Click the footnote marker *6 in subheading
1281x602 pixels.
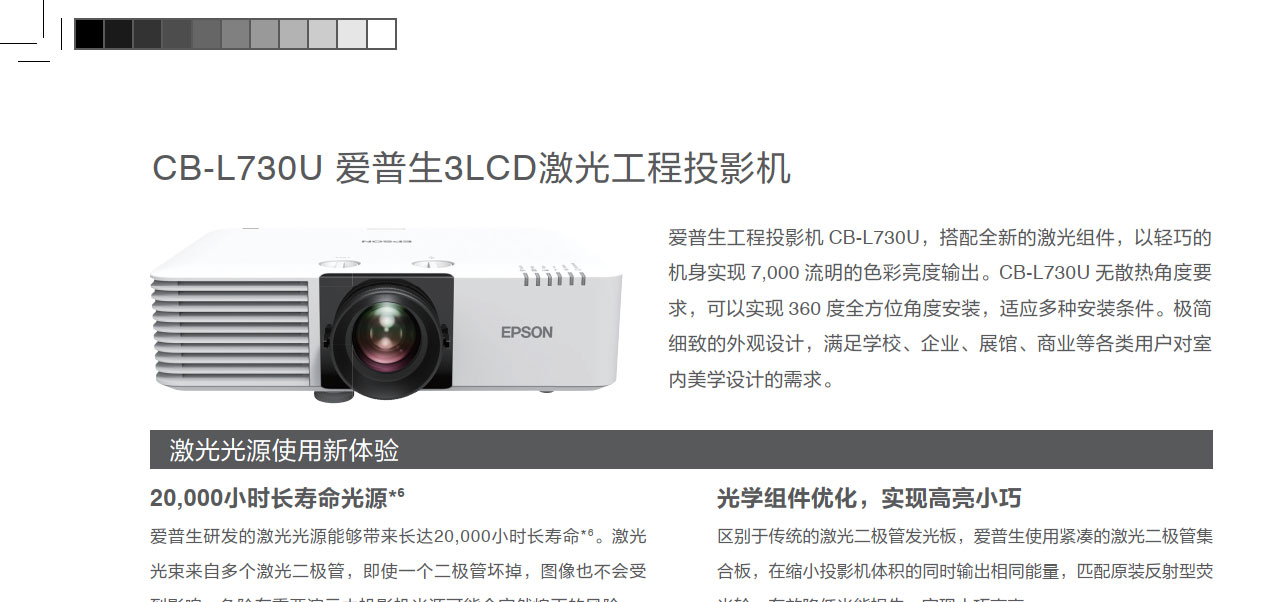(x=396, y=494)
